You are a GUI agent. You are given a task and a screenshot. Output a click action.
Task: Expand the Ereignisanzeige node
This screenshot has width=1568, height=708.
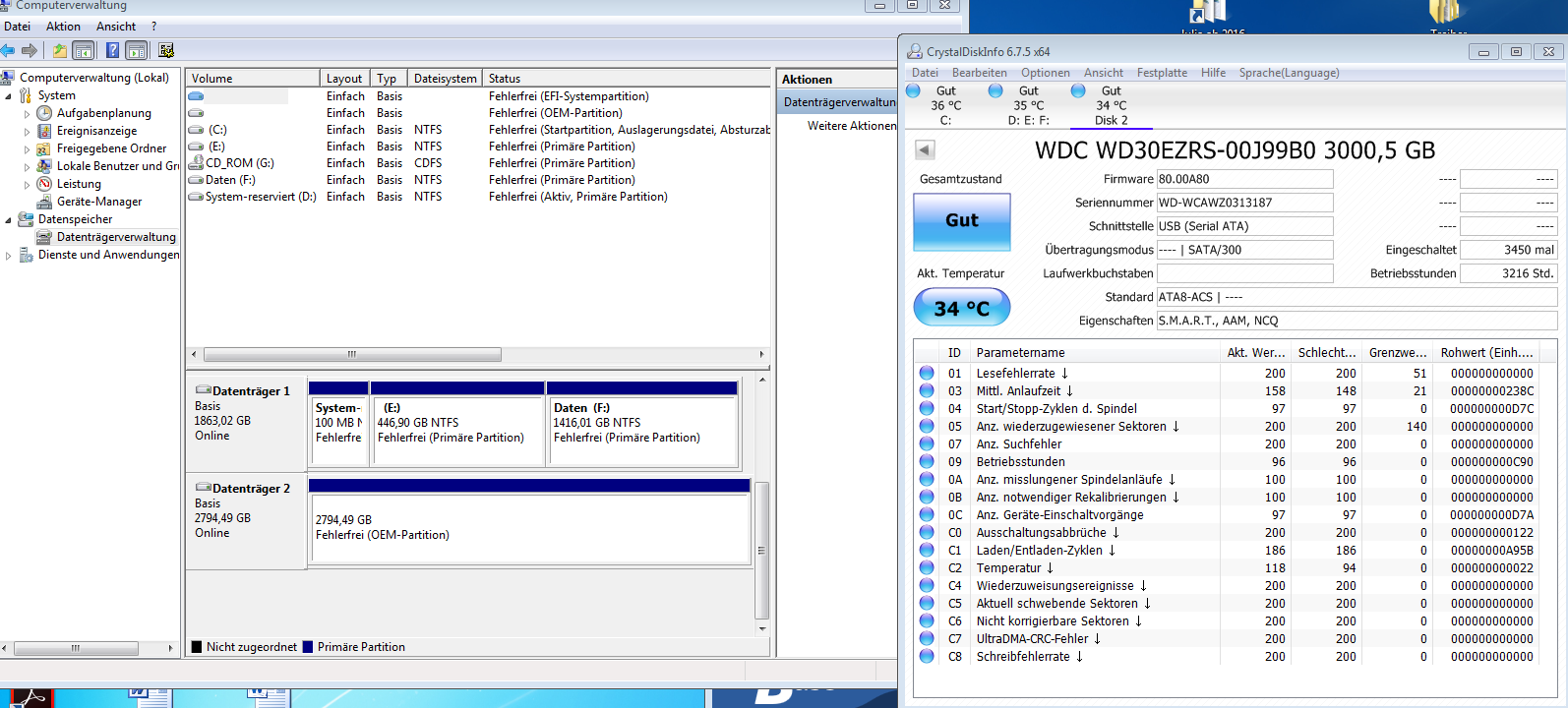click(x=28, y=132)
